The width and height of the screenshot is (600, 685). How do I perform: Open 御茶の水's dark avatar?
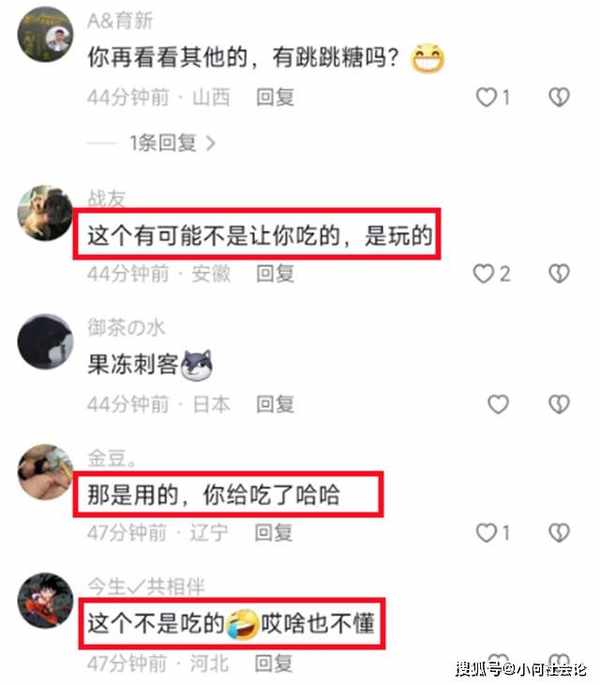(x=45, y=341)
